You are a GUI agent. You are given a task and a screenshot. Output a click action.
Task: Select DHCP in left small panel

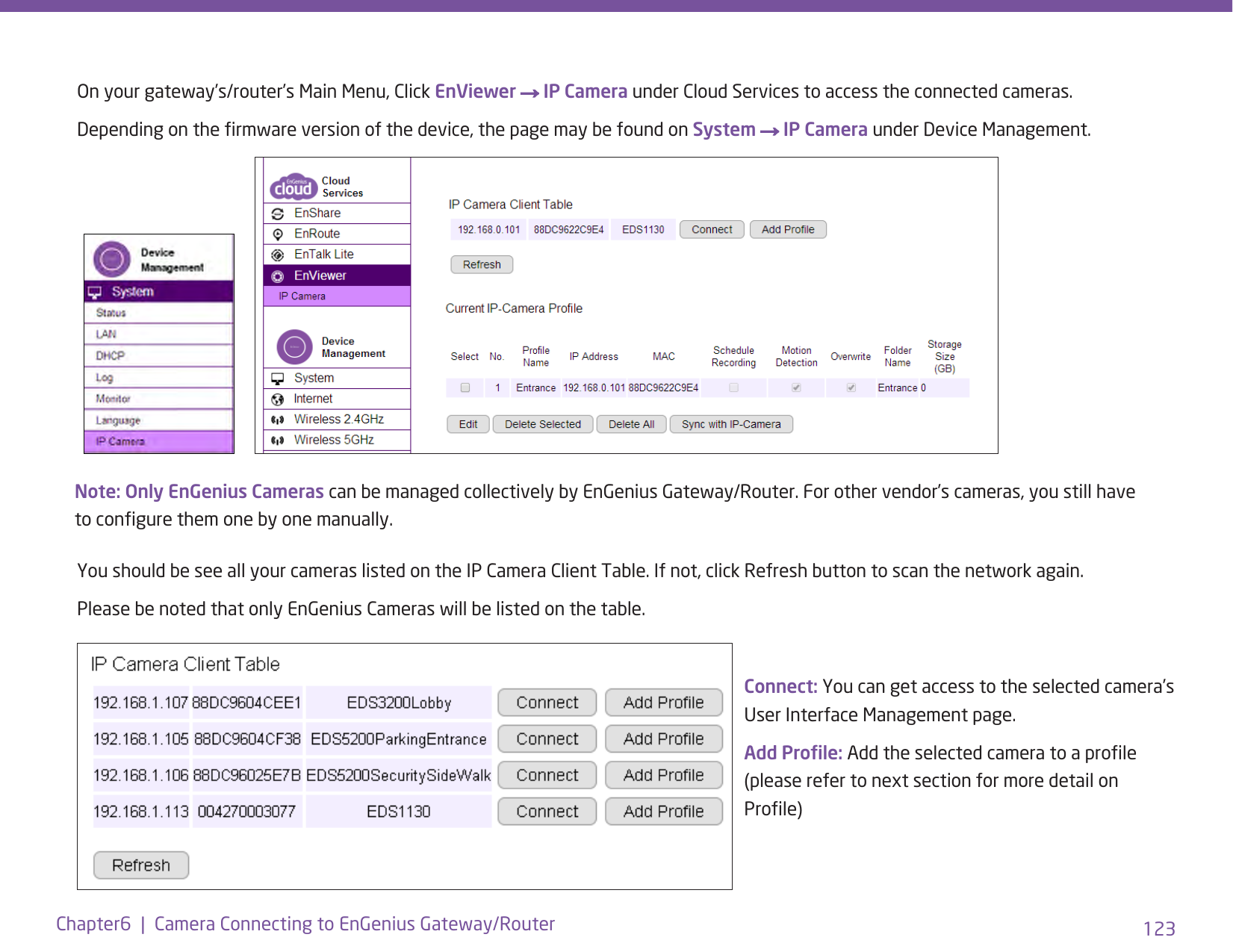pyautogui.click(x=159, y=356)
